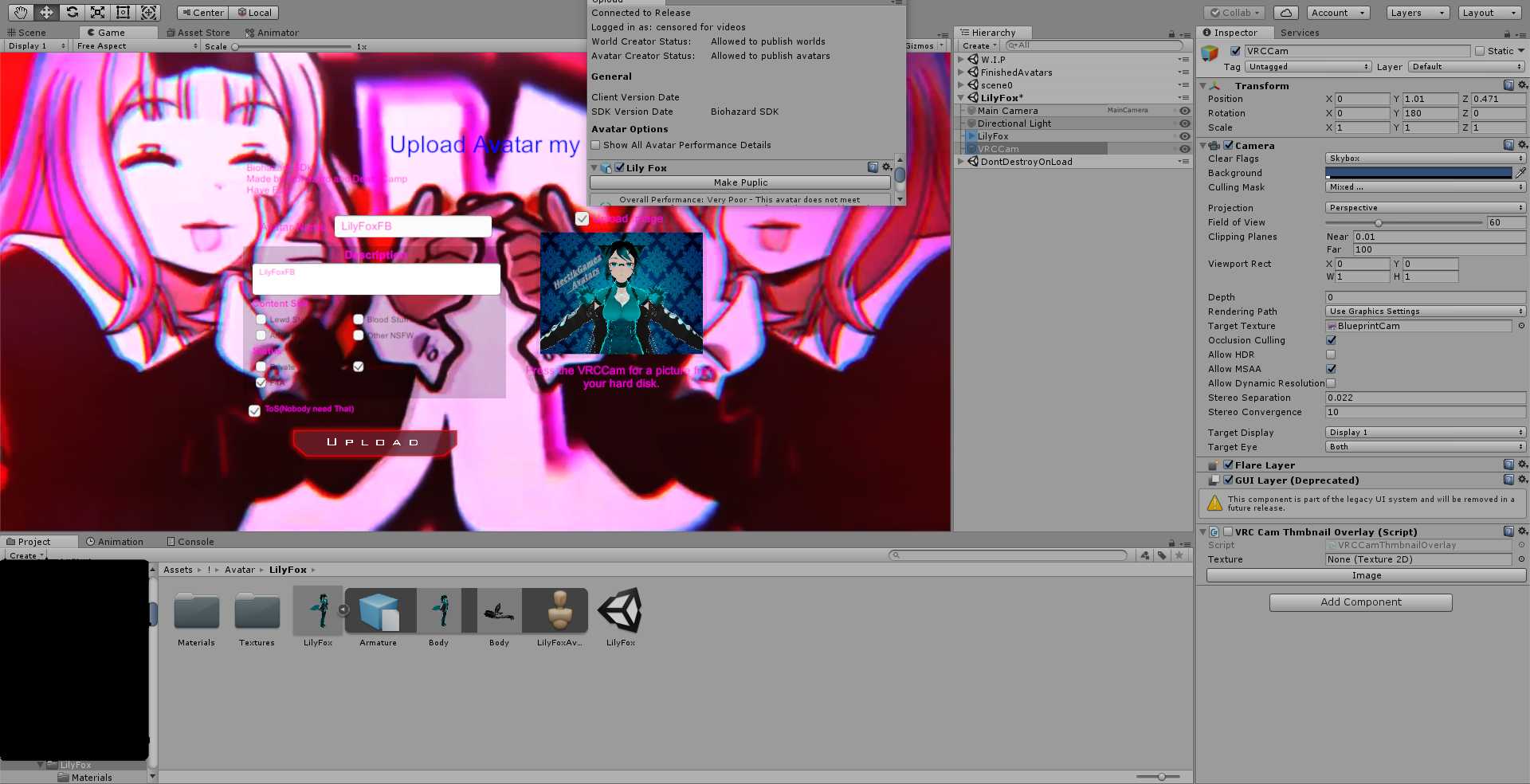Select the Rotate tool
This screenshot has width=1530, height=784.
pyautogui.click(x=72, y=12)
